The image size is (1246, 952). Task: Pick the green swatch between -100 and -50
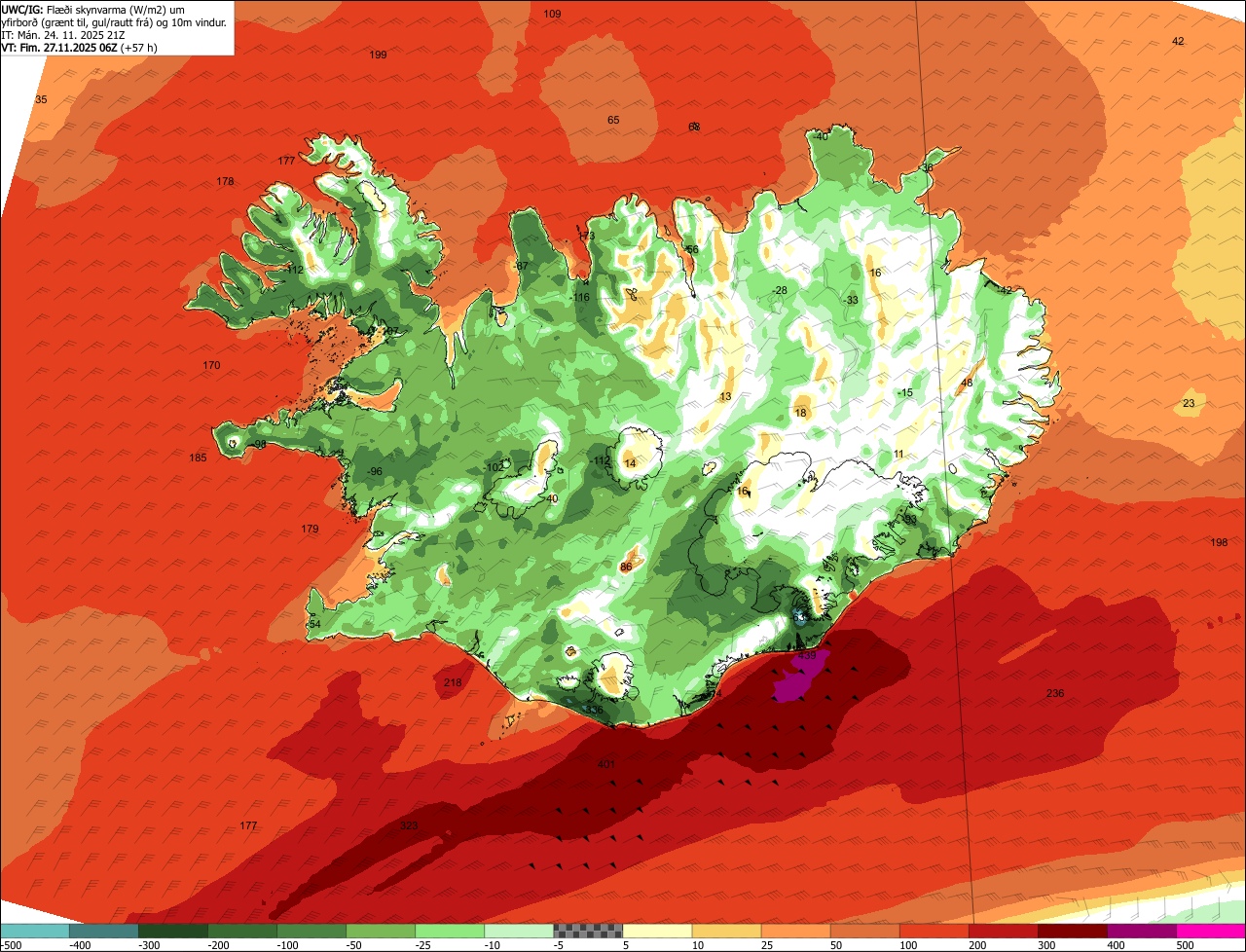pyautogui.click(x=311, y=931)
